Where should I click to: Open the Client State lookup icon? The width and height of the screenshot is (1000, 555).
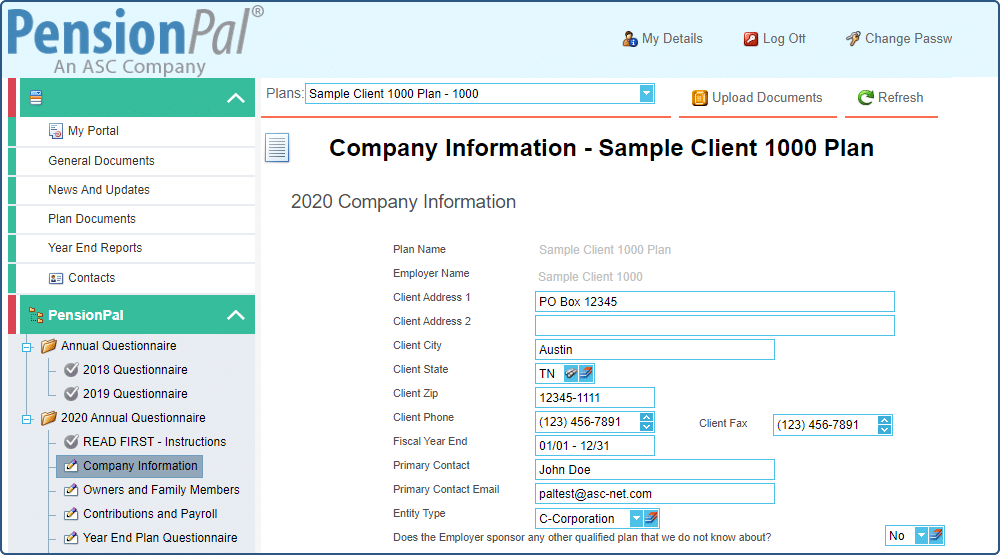click(x=571, y=373)
